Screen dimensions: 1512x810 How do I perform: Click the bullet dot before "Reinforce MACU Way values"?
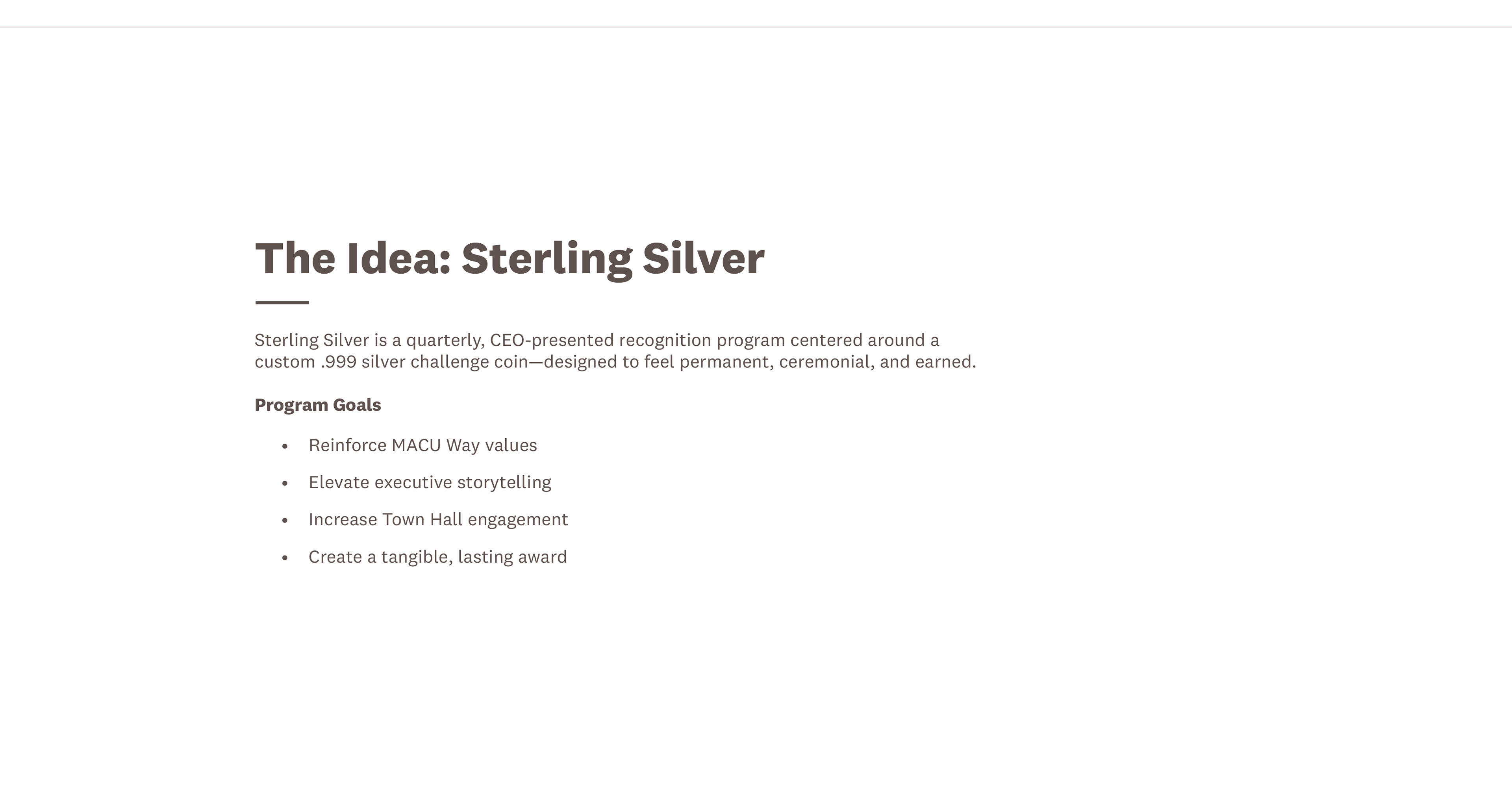[285, 447]
